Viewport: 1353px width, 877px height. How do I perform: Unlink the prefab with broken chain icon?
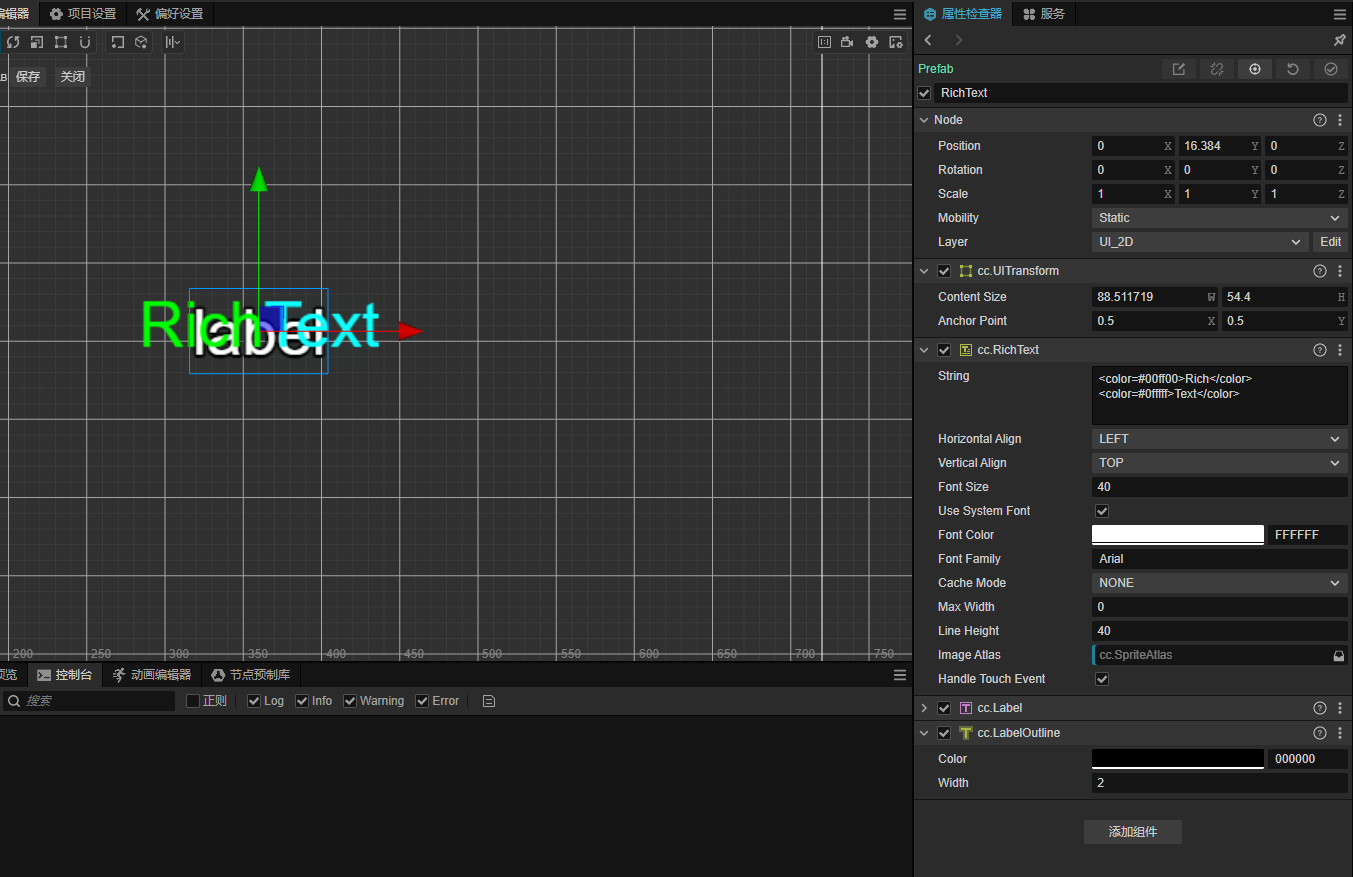1217,69
